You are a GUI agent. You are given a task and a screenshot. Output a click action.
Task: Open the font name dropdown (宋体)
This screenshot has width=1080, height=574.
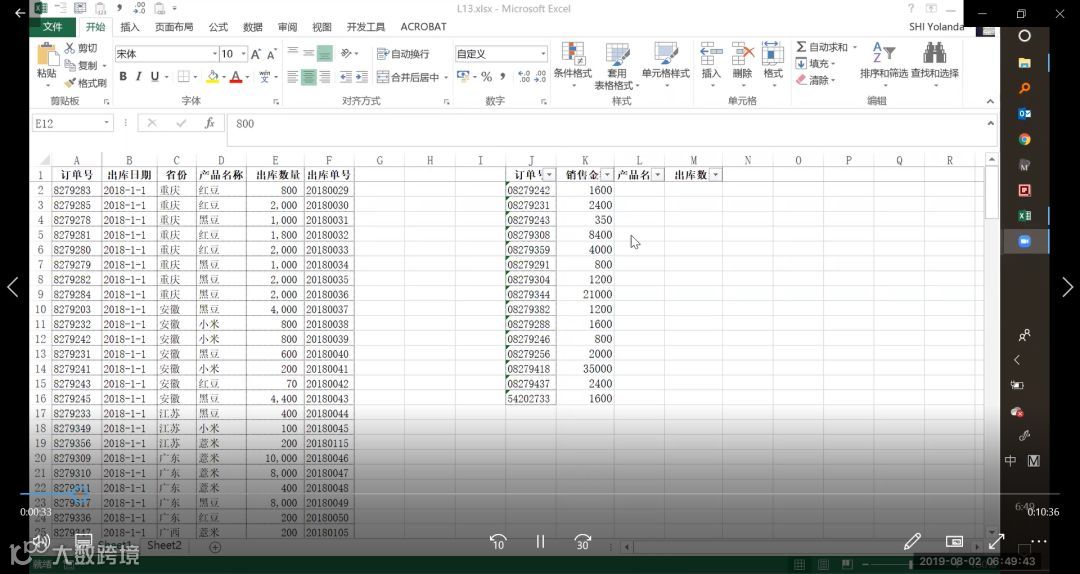(x=214, y=54)
